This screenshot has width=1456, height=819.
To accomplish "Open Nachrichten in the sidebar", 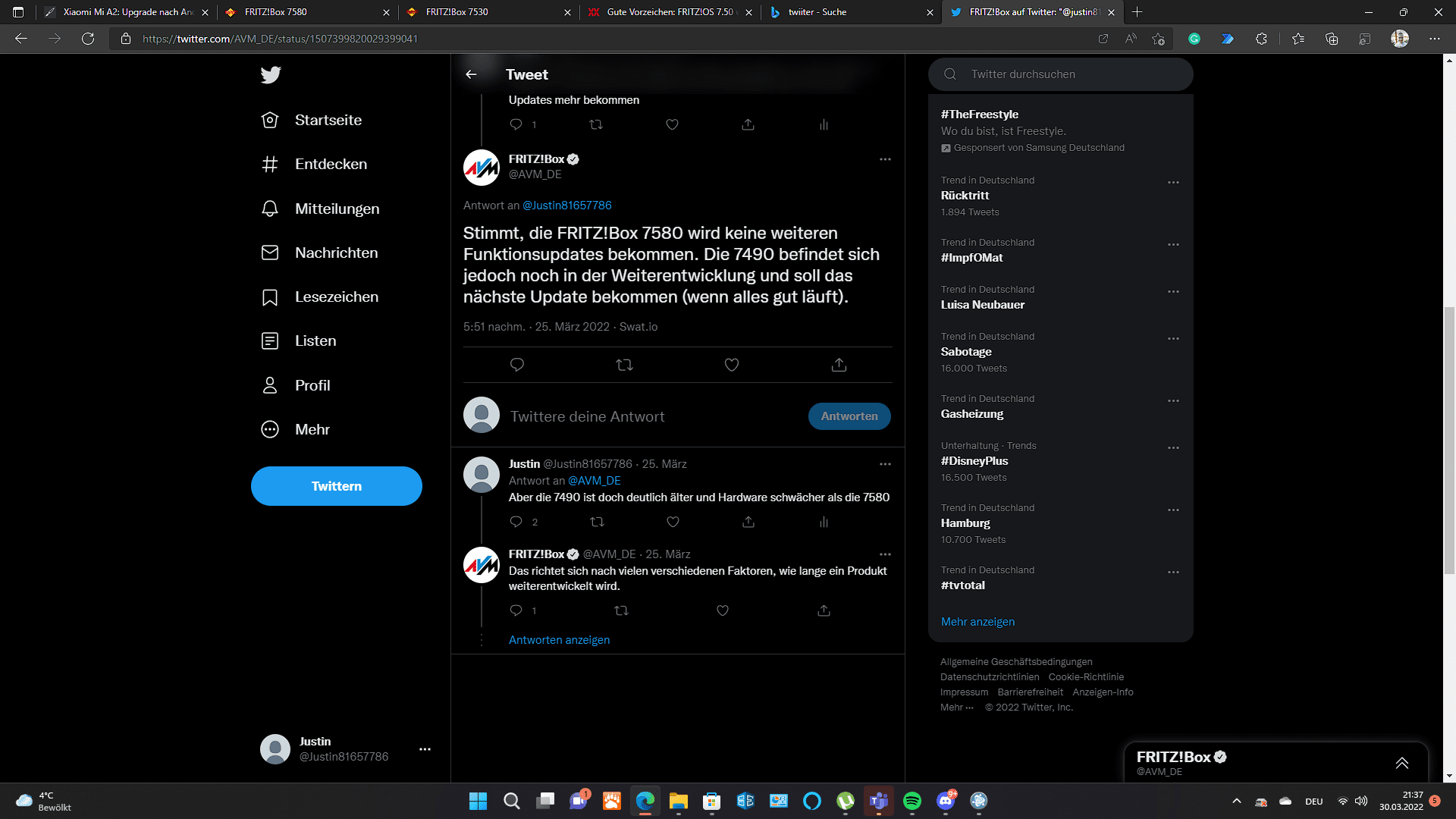I will (x=320, y=253).
